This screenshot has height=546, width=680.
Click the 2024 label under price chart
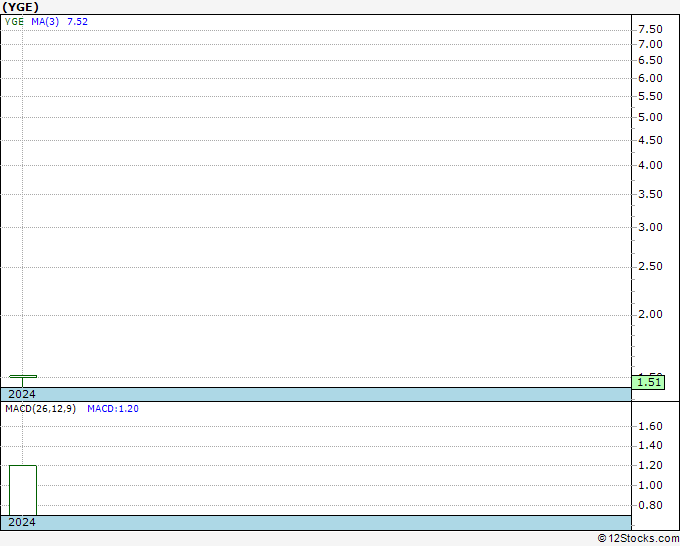pyautogui.click(x=22, y=394)
